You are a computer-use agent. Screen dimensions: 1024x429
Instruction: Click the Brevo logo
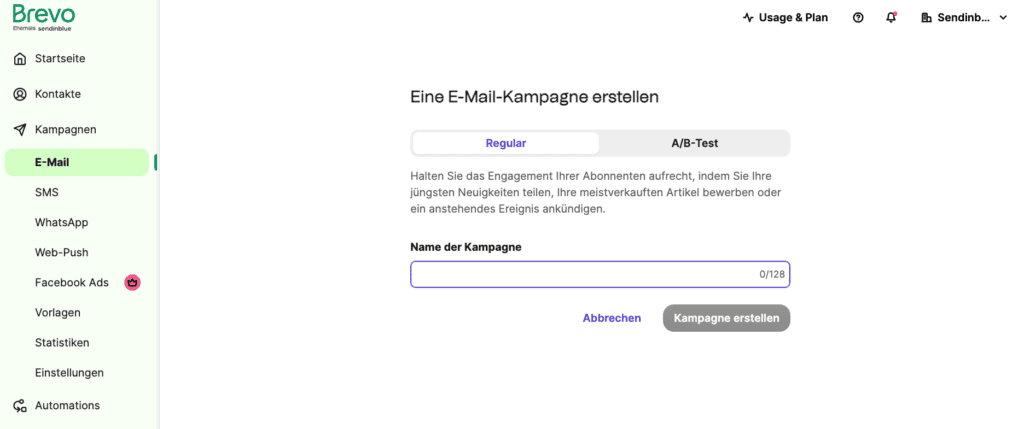click(x=44, y=17)
